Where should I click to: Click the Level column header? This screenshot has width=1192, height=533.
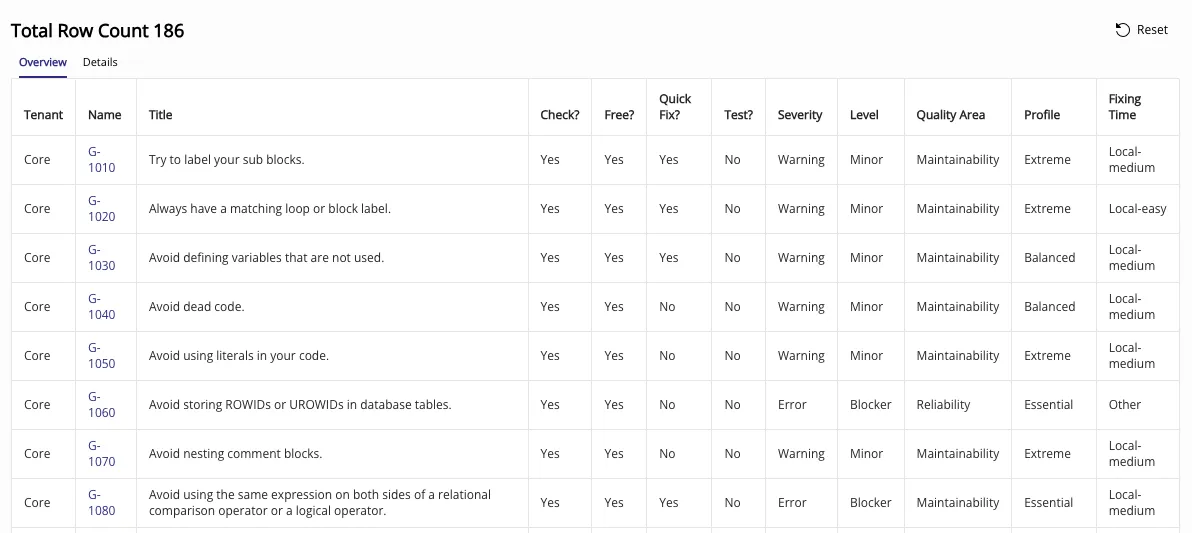(864, 115)
